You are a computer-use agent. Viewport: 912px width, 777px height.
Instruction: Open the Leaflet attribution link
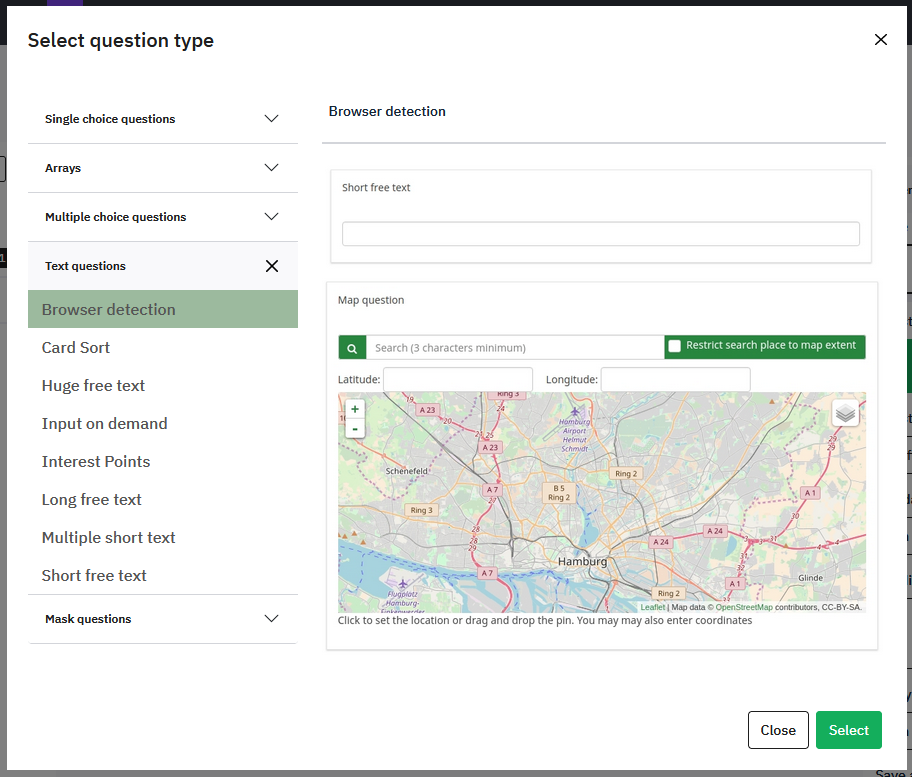(x=652, y=607)
